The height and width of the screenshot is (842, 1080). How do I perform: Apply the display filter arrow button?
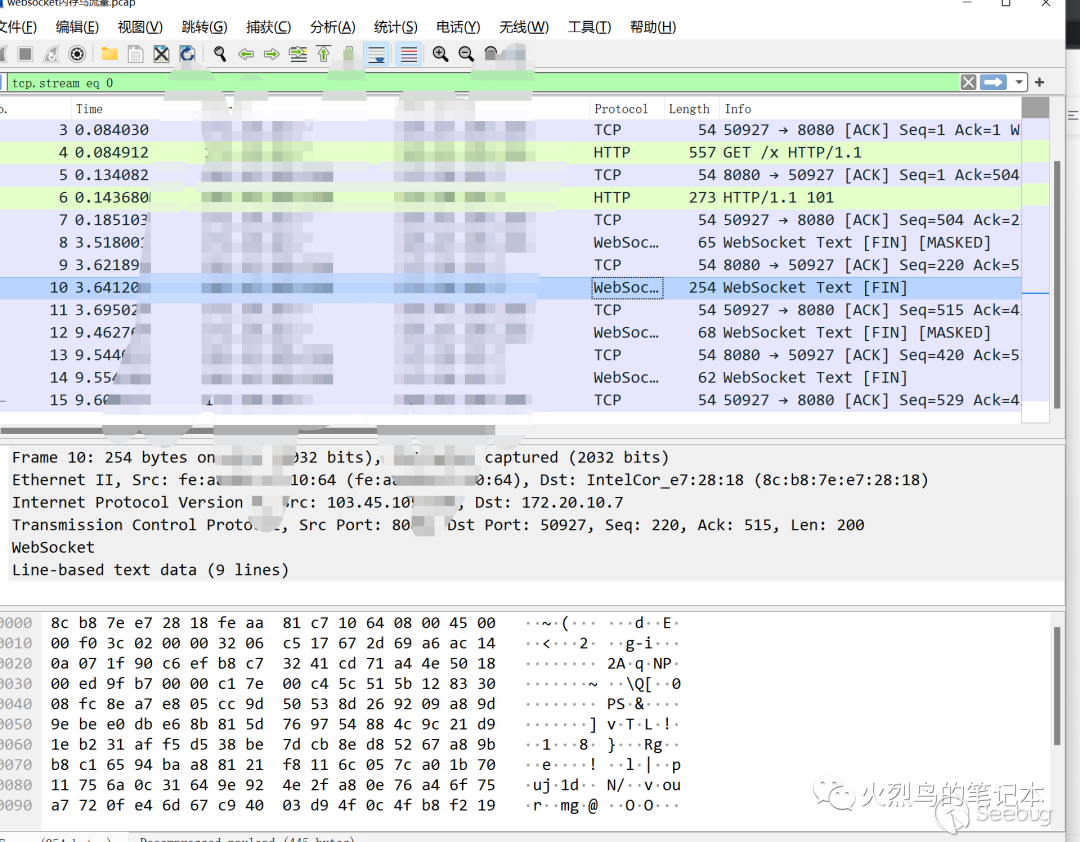coord(993,83)
